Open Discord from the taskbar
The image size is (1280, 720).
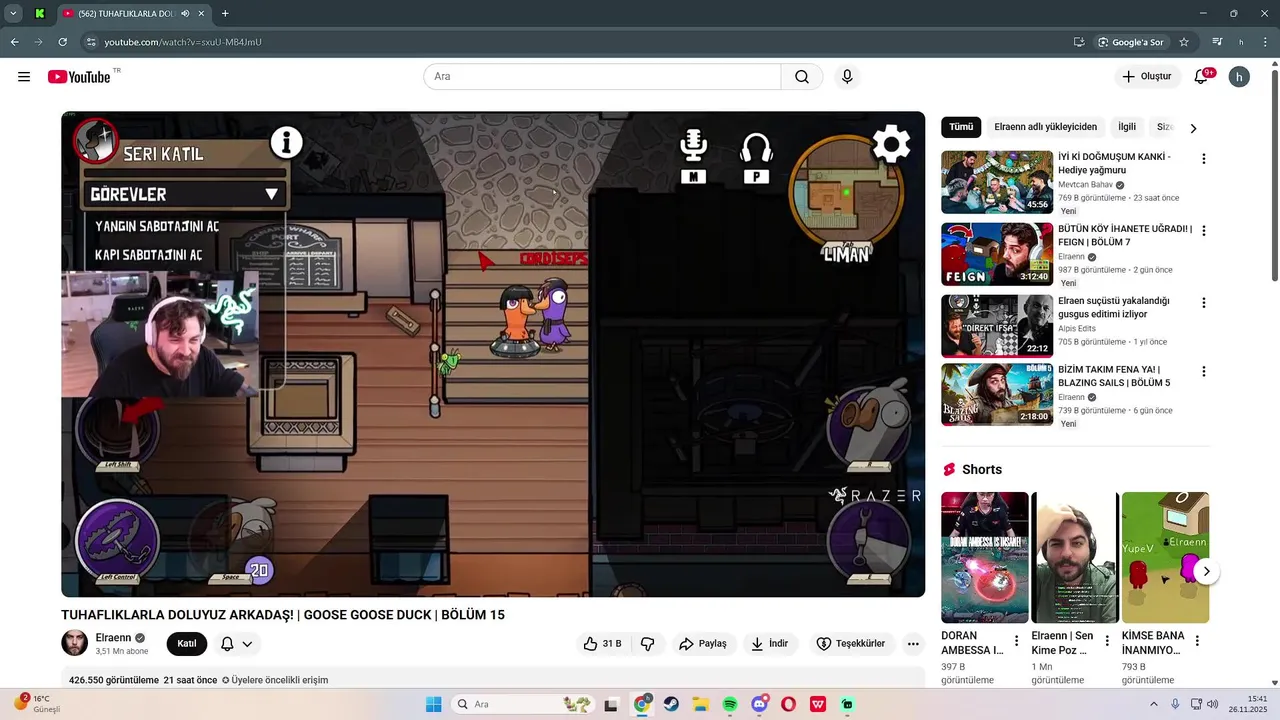(x=760, y=704)
